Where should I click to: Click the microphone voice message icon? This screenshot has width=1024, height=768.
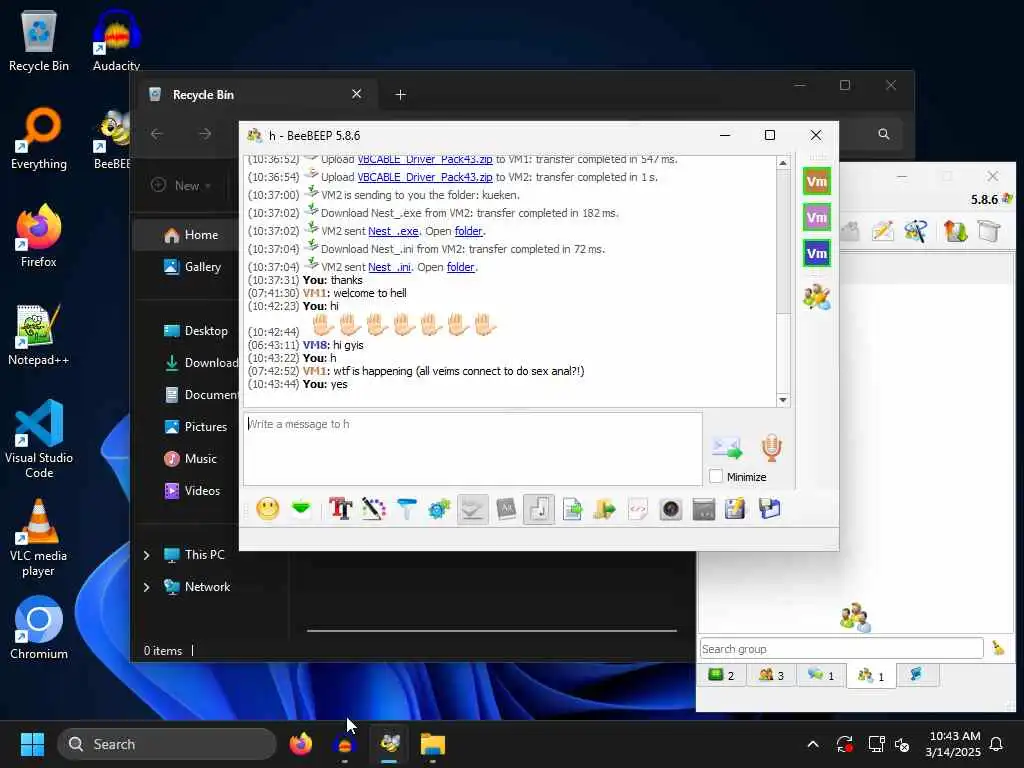click(x=771, y=447)
